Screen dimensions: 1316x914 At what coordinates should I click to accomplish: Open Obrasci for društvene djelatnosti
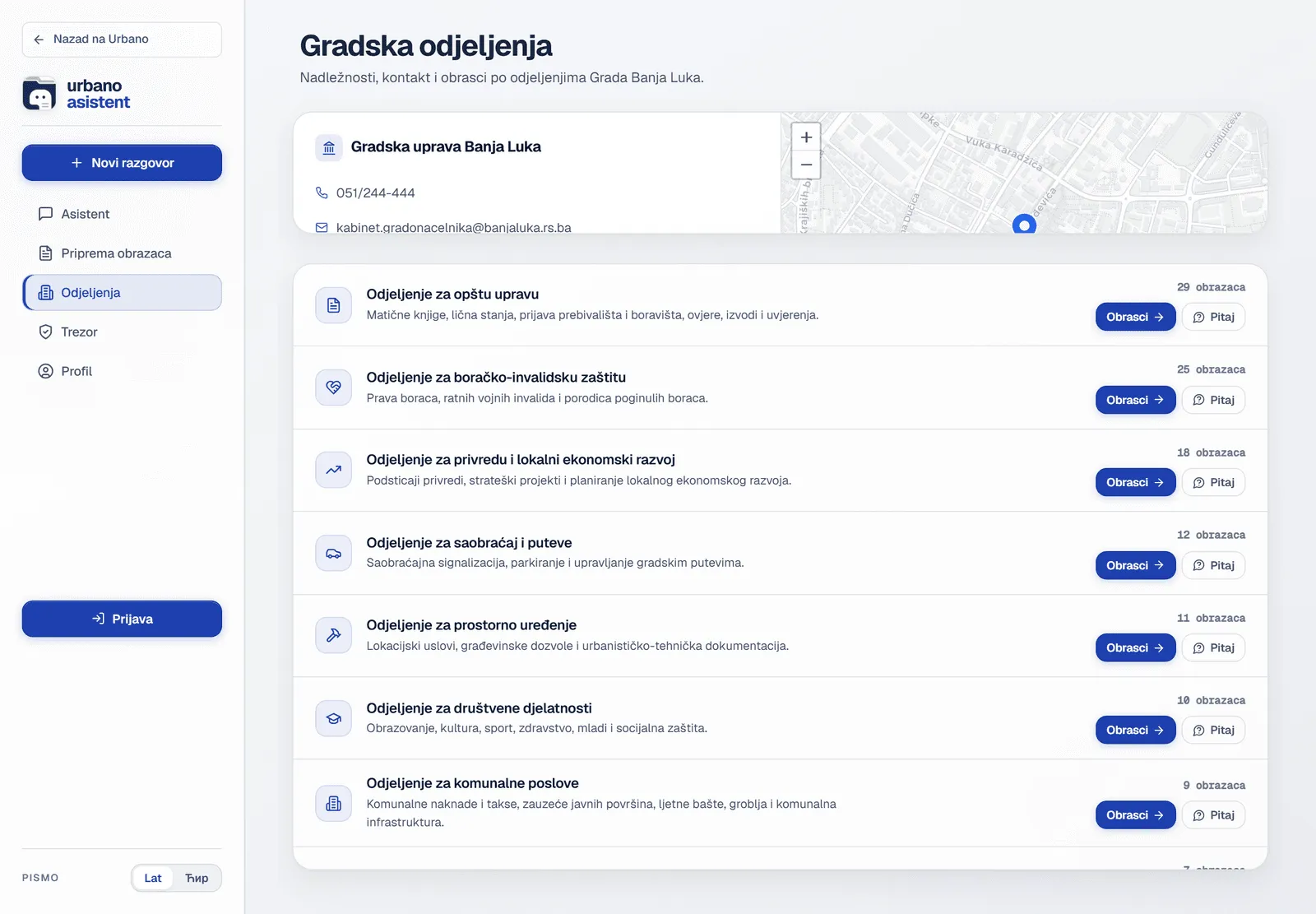tap(1135, 730)
